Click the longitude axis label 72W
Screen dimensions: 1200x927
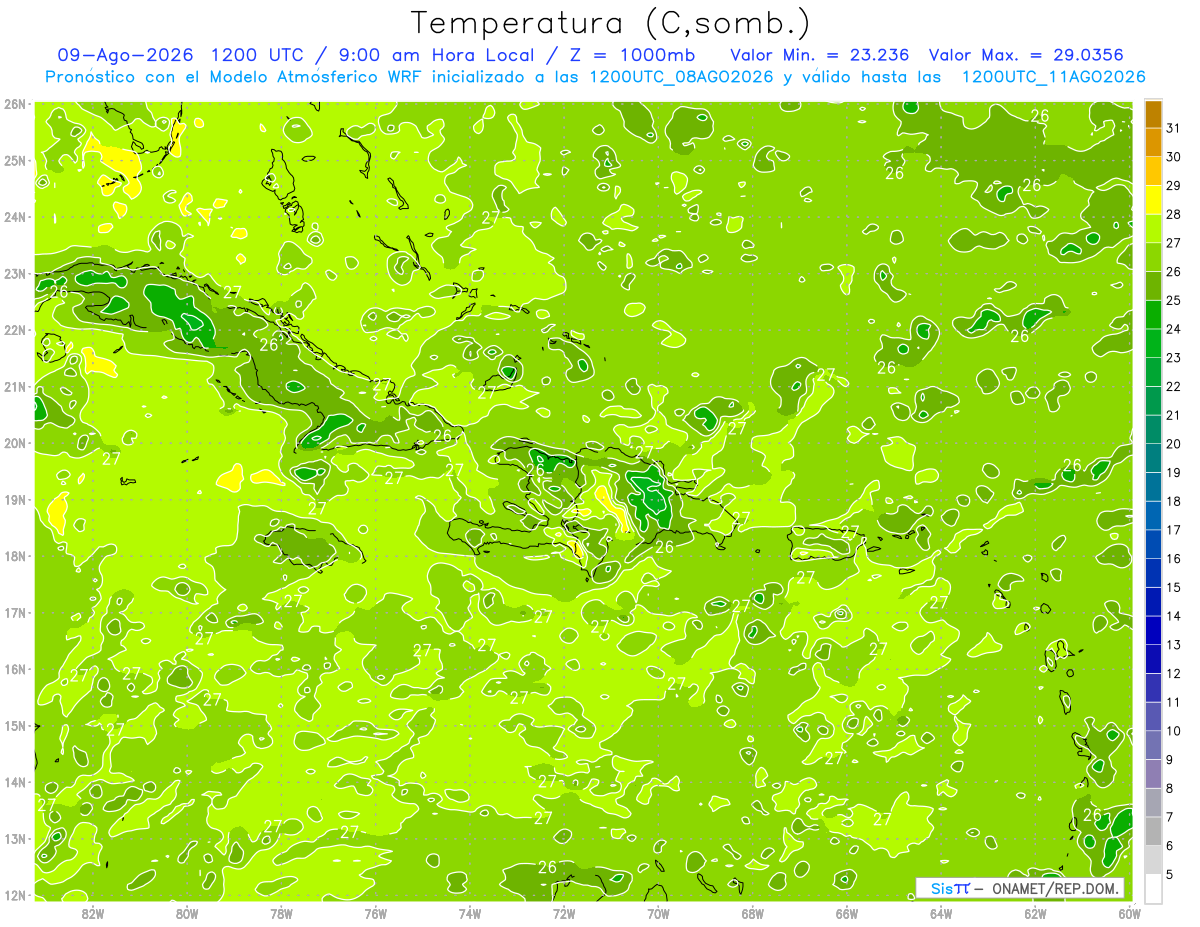564,913
